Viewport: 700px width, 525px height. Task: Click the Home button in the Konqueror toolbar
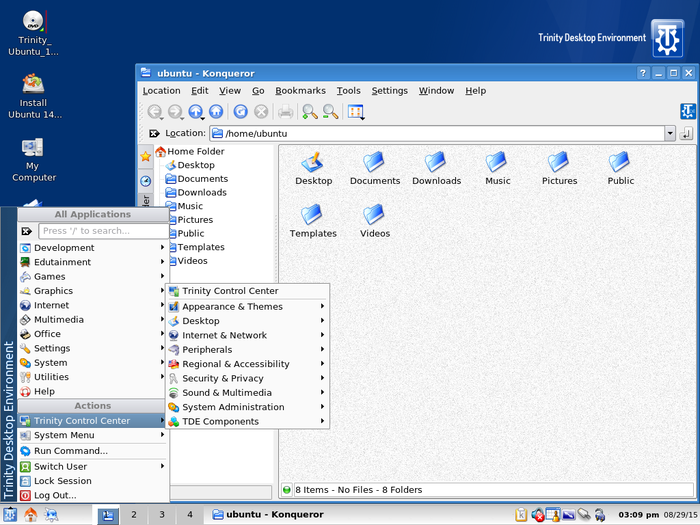point(215,112)
